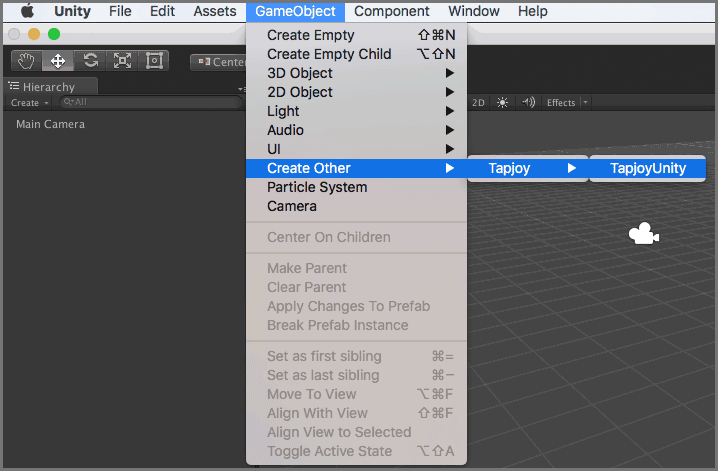The image size is (718, 471).
Task: Click the green zoom window button
Action: pyautogui.click(x=54, y=34)
